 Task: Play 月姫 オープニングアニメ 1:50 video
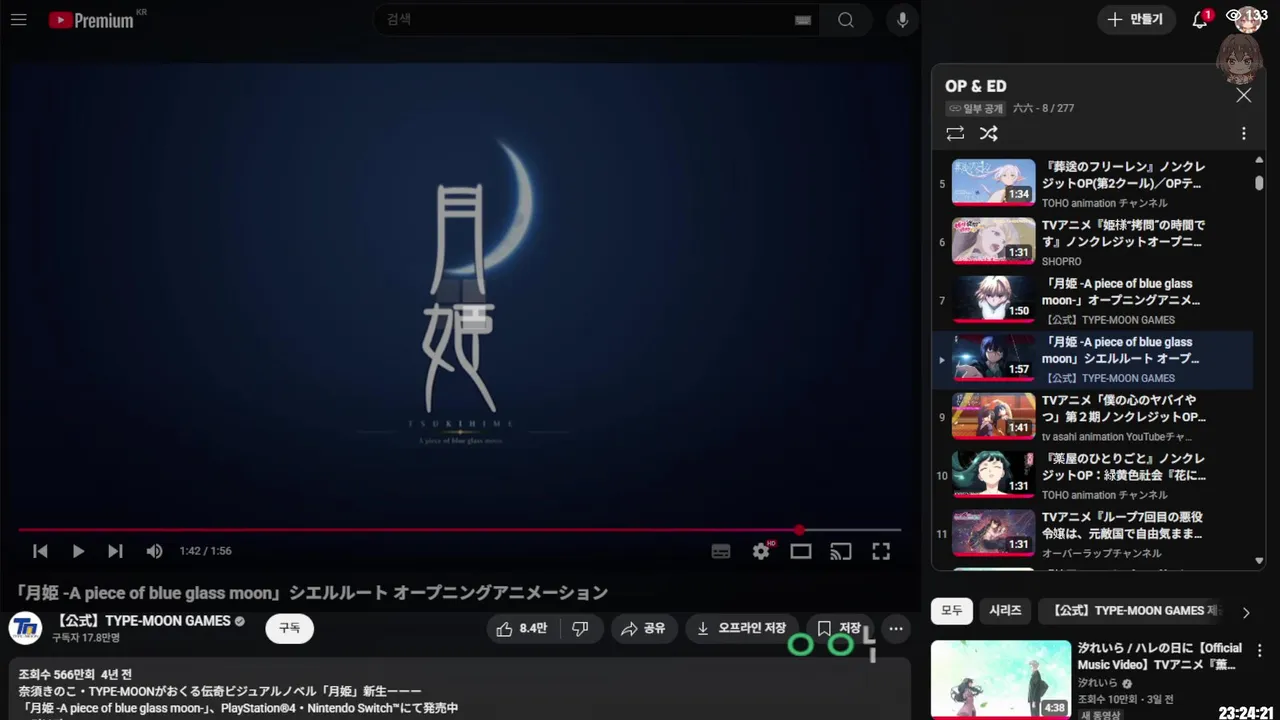coord(1092,300)
